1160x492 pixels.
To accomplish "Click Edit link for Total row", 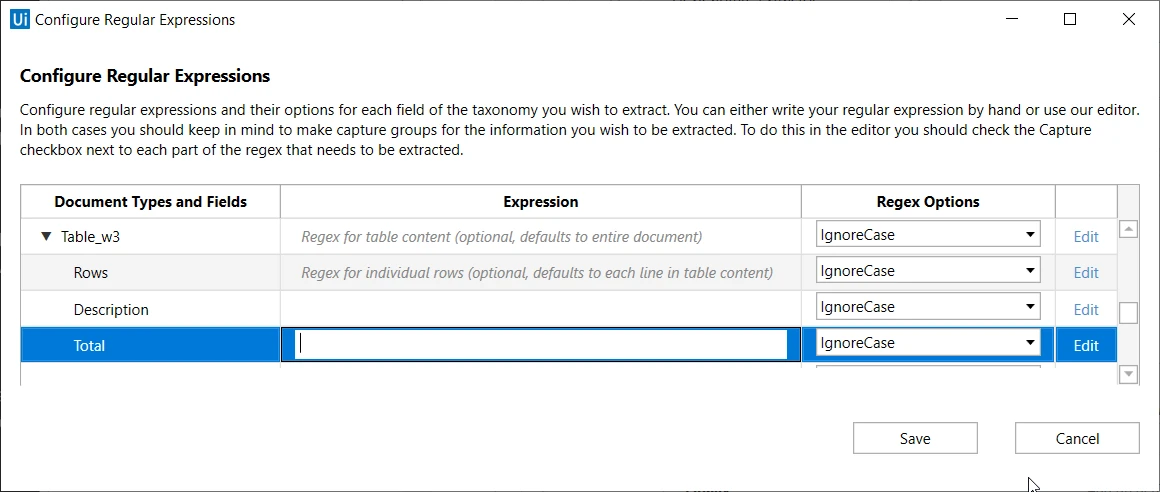I will click(x=1085, y=346).
